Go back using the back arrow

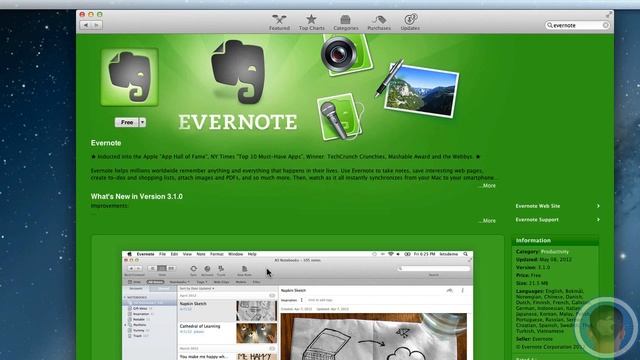(86, 25)
